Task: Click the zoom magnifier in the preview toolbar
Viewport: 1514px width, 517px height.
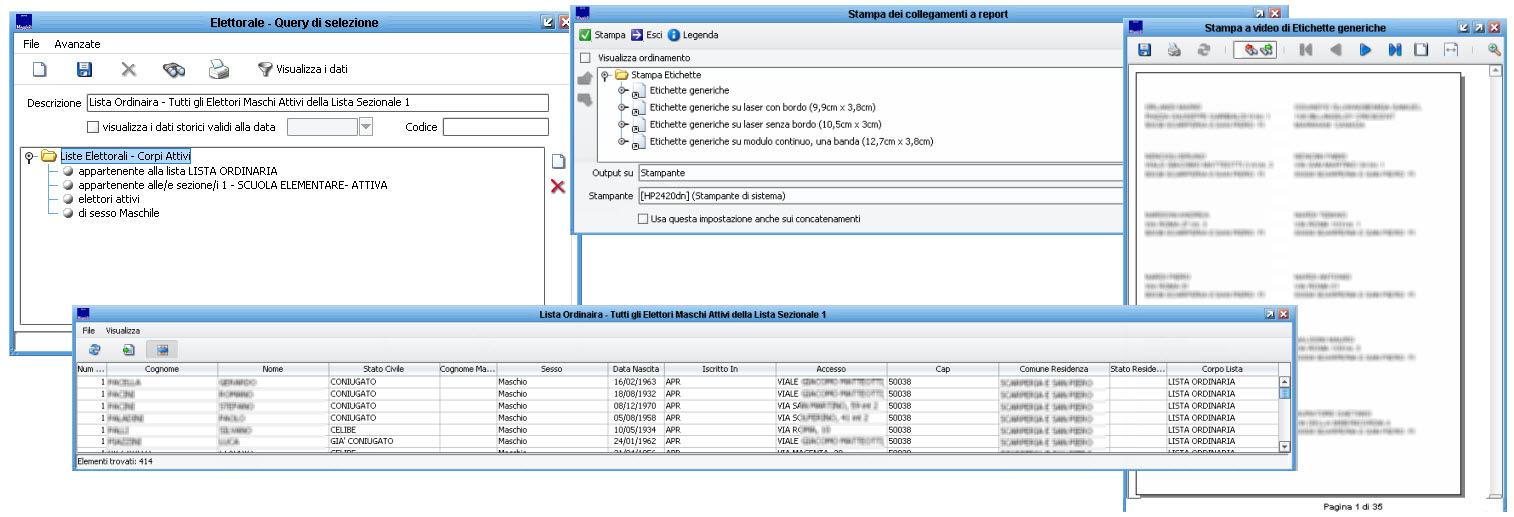Action: click(x=1494, y=50)
